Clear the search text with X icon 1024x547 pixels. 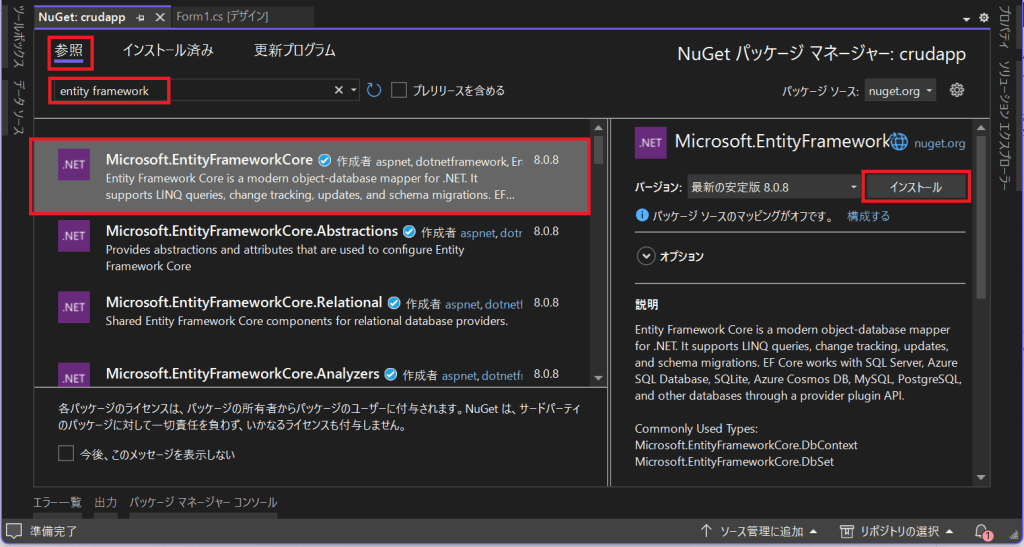tap(339, 90)
